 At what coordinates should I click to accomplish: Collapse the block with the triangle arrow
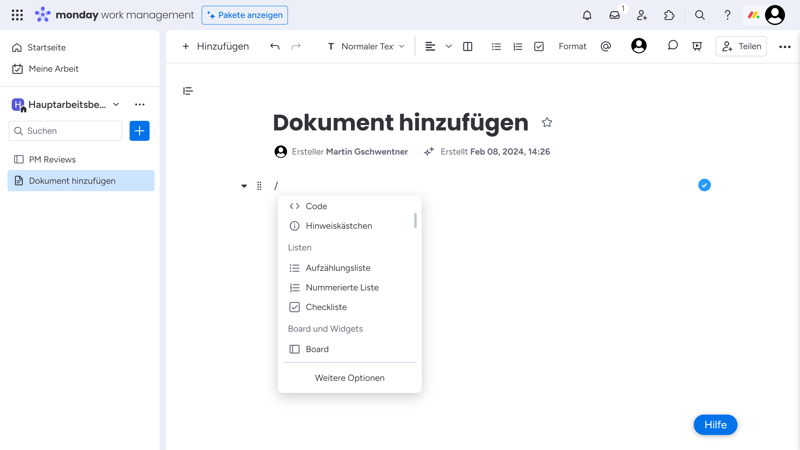coord(244,186)
